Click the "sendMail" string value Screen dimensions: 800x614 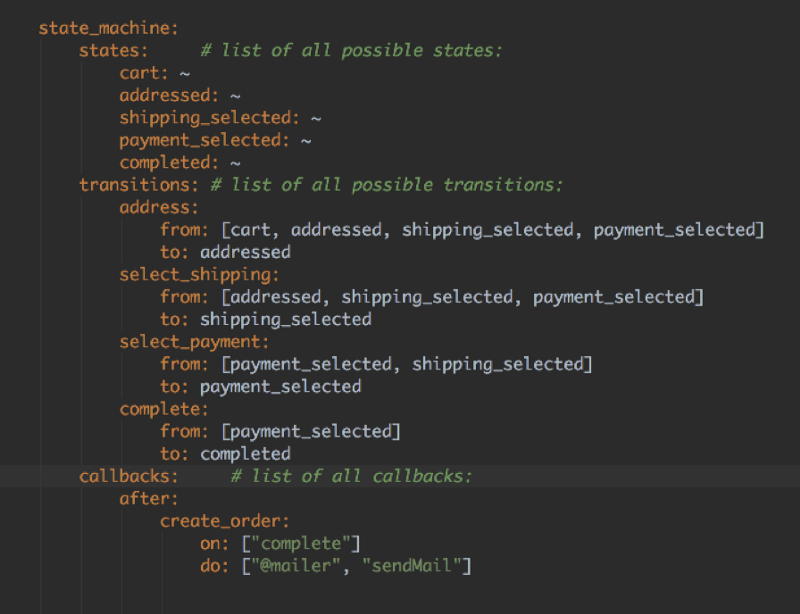[412, 566]
